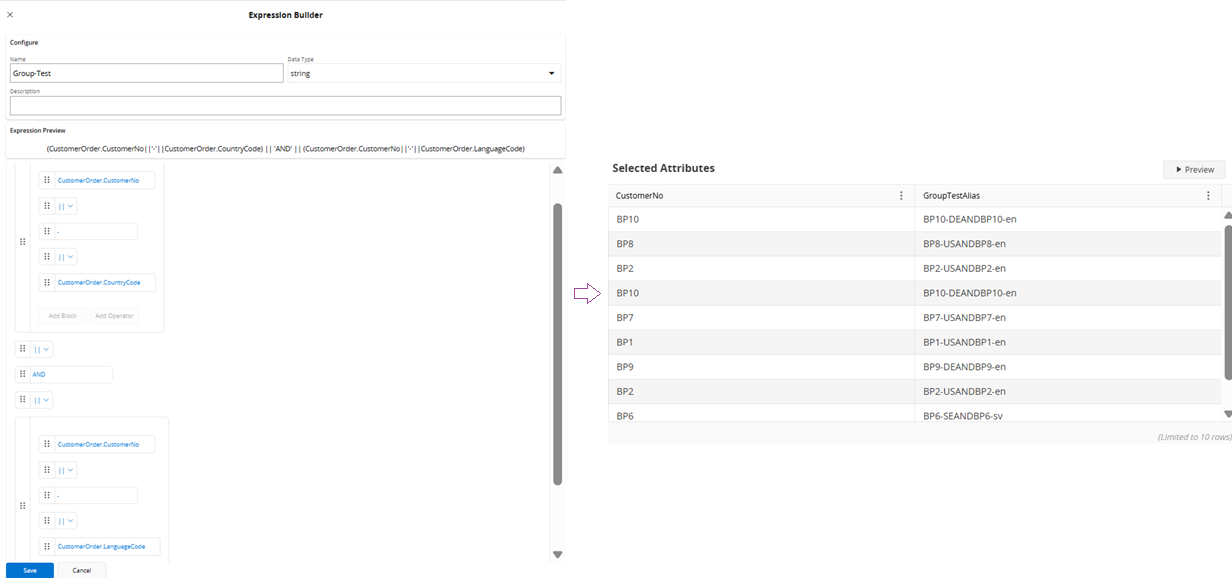1232x578 pixels.
Task: Click the CustomerNo column three-dot menu
Action: [x=901, y=196]
